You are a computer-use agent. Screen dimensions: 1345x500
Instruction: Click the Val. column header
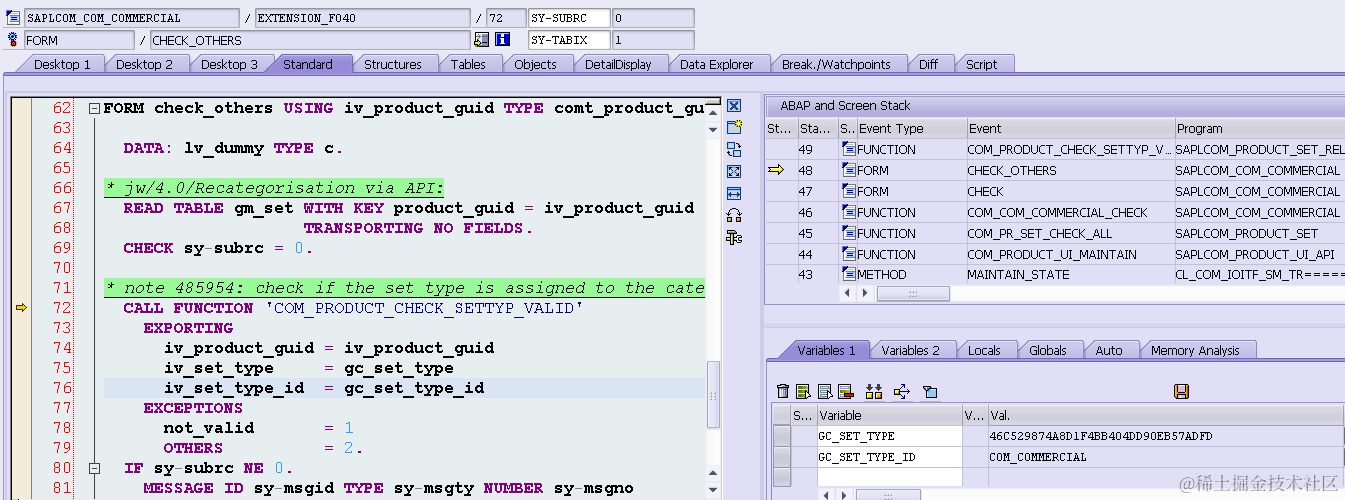pos(1166,415)
